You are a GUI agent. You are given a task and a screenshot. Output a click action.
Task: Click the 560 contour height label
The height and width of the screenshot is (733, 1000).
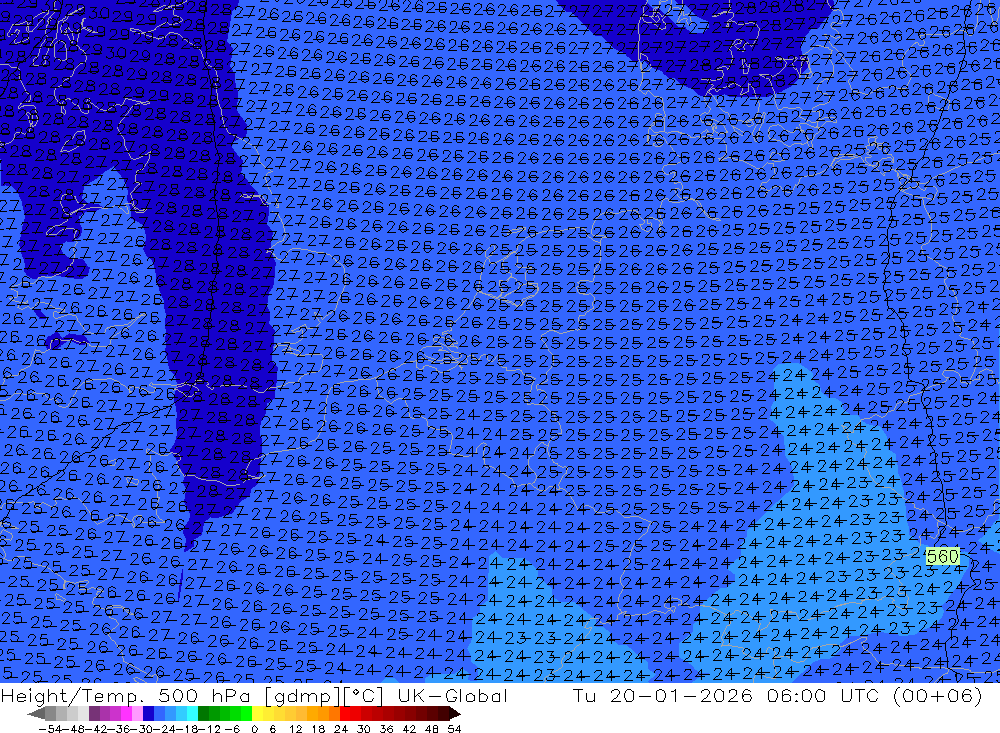943,556
